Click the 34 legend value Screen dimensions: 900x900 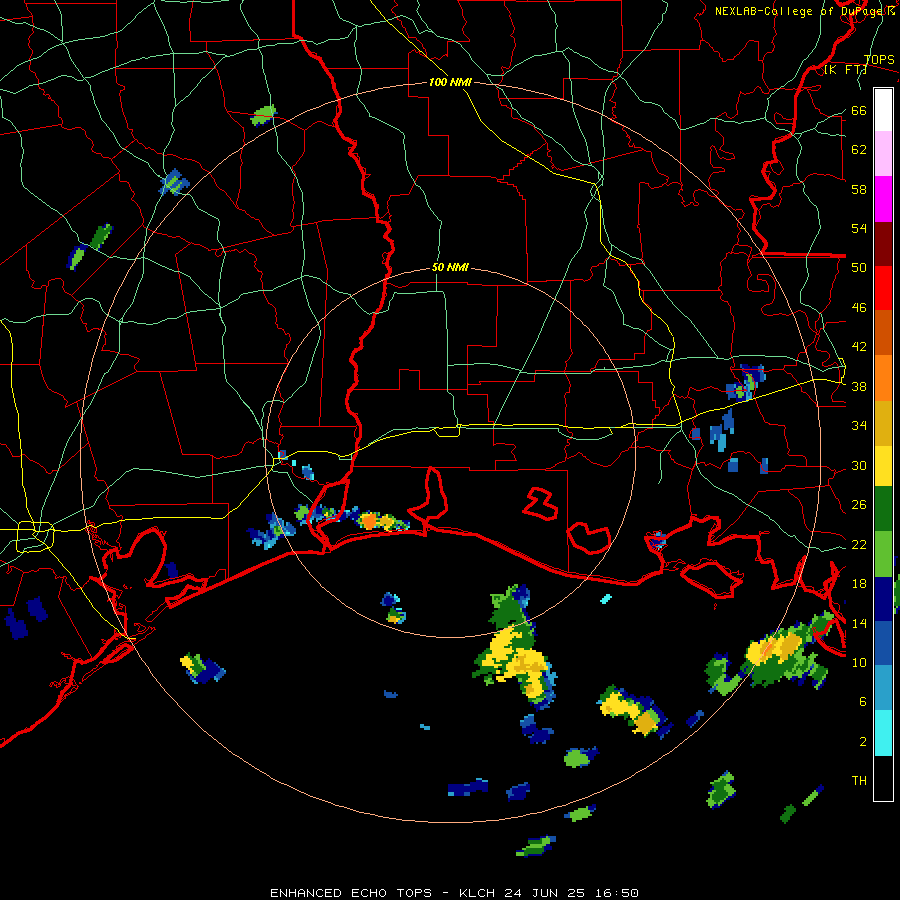click(859, 426)
